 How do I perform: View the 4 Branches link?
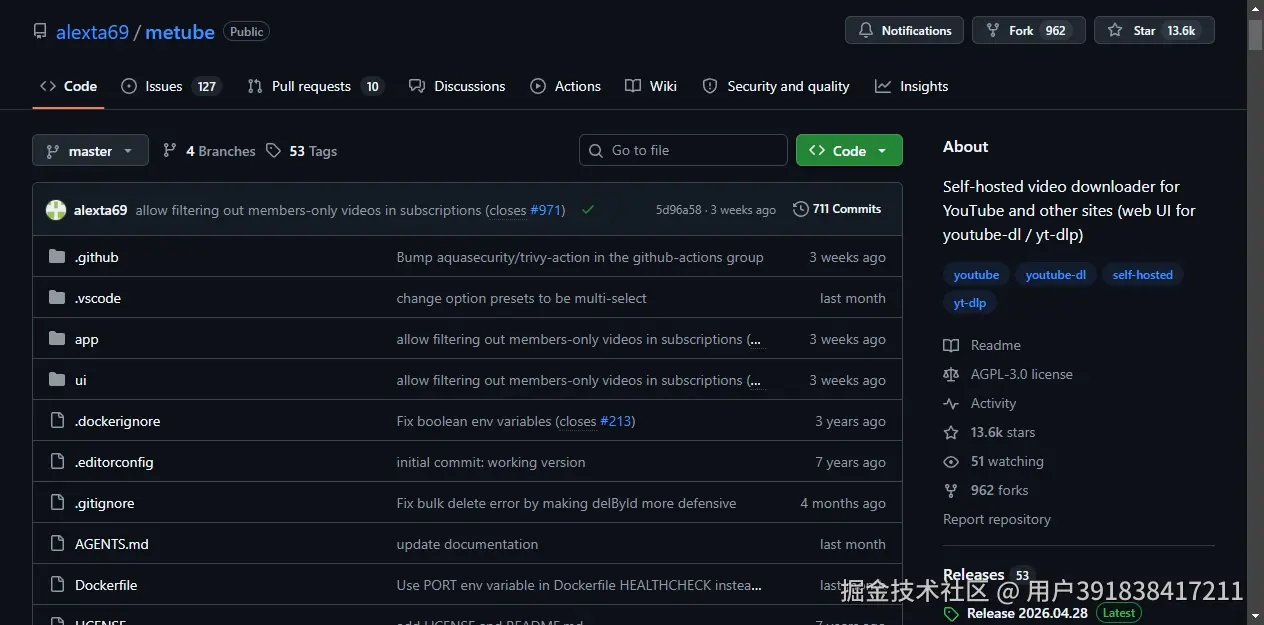point(209,151)
